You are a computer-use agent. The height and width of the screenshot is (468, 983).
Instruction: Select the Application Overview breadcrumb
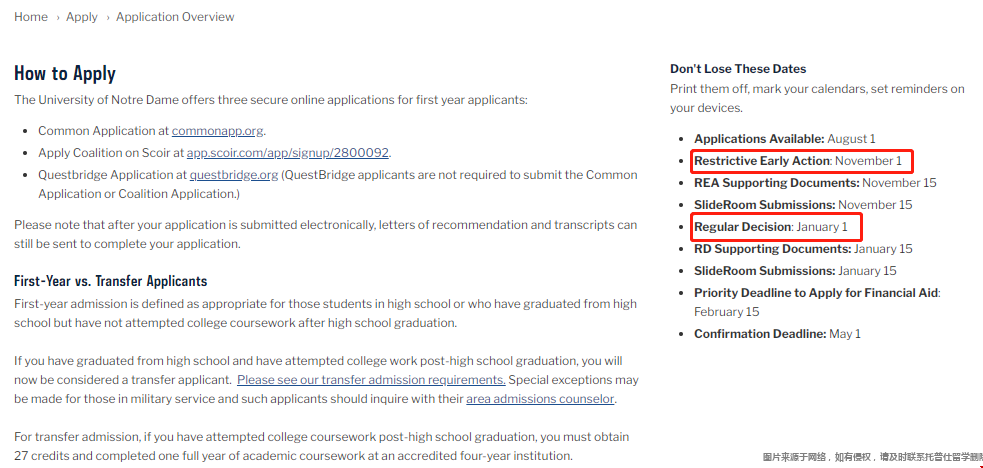tap(175, 17)
